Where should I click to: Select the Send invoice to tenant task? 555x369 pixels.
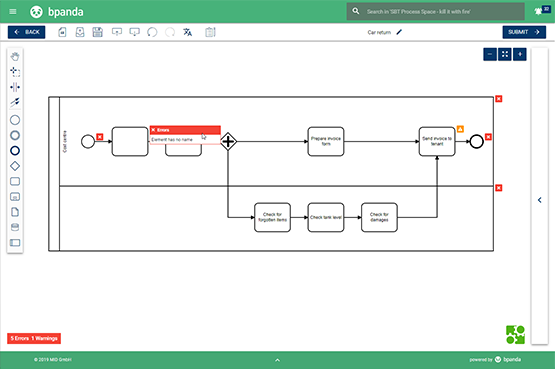pyautogui.click(x=437, y=142)
